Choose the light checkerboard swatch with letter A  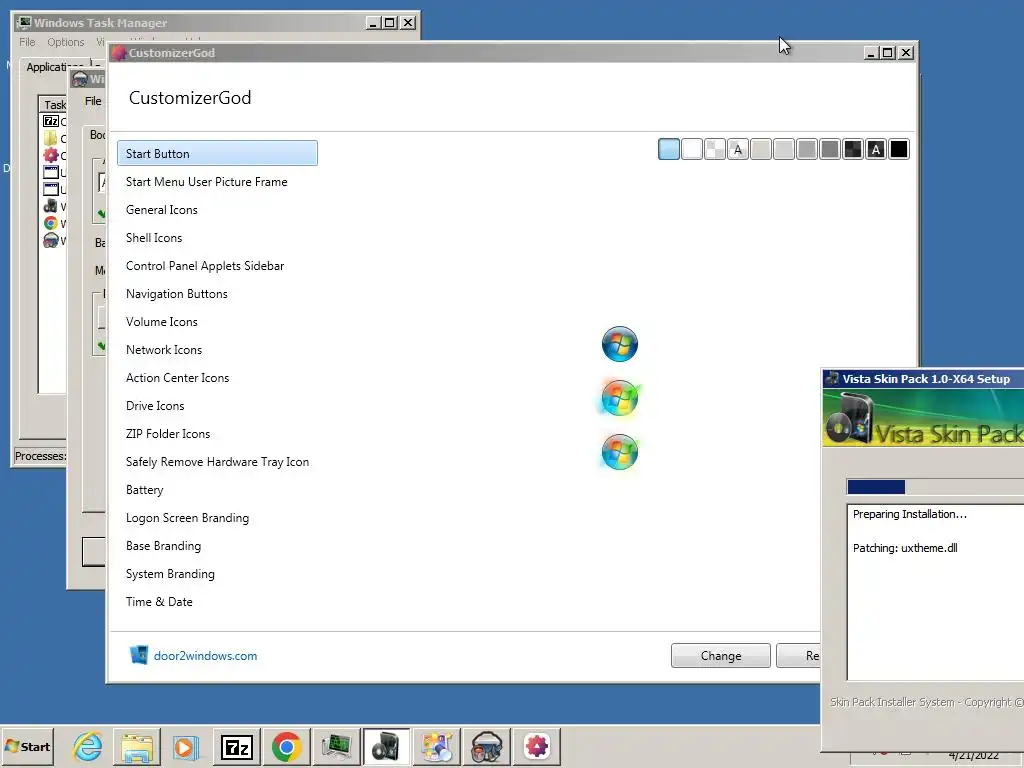click(738, 150)
